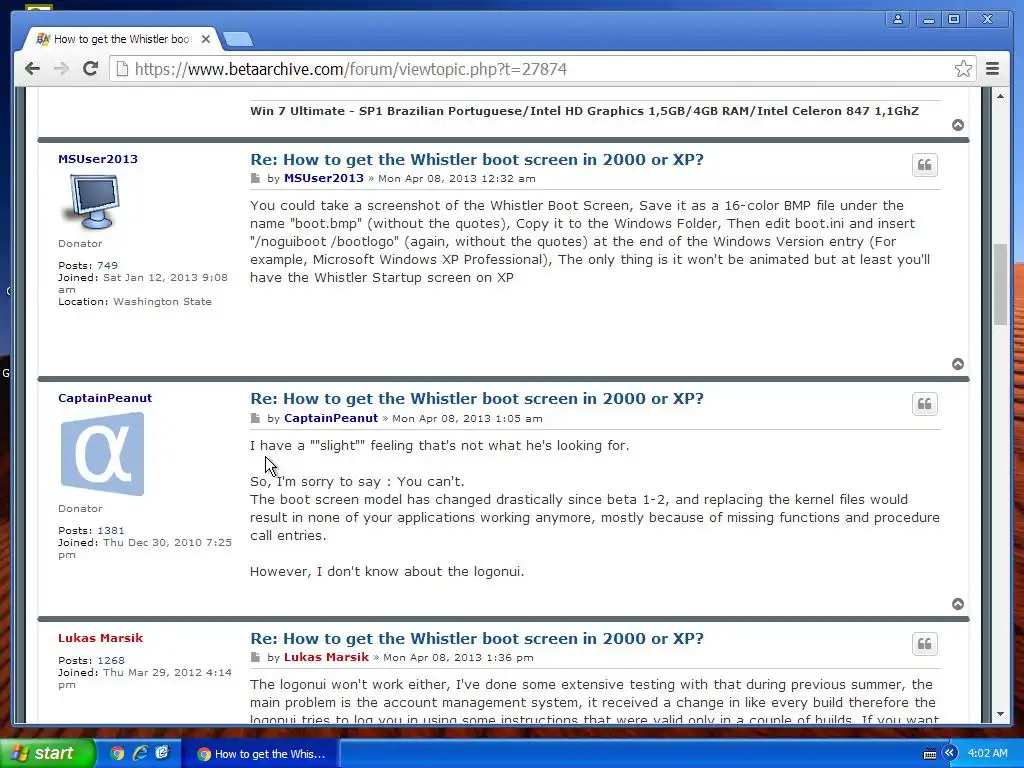Open the on-screen keyboard tray icon
The width and height of the screenshot is (1024, 768).
coord(930,754)
